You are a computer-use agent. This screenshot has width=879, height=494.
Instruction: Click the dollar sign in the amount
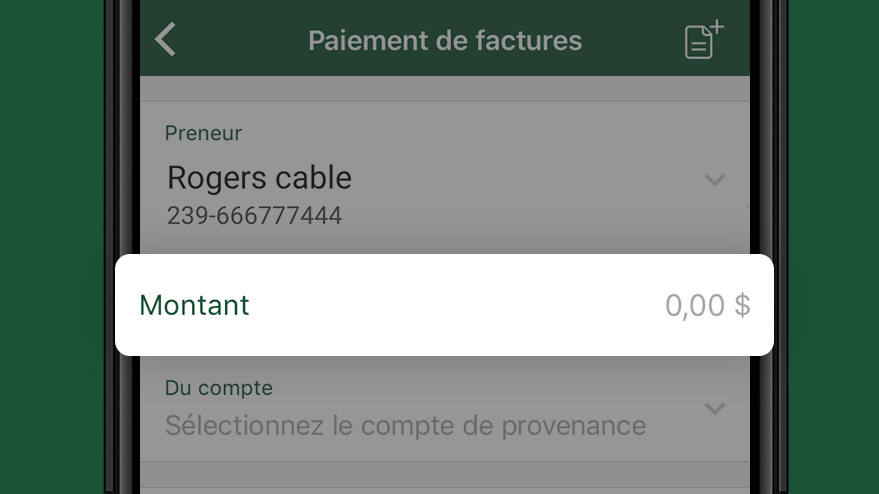pyautogui.click(x=742, y=306)
